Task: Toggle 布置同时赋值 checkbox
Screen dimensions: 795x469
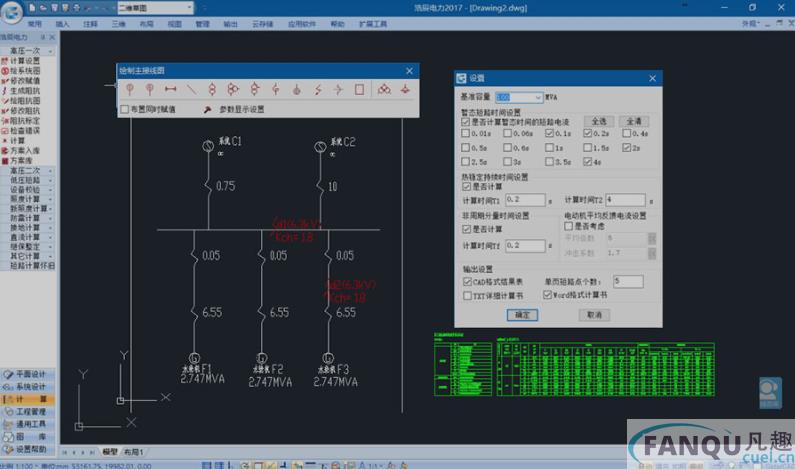Action: 125,110
